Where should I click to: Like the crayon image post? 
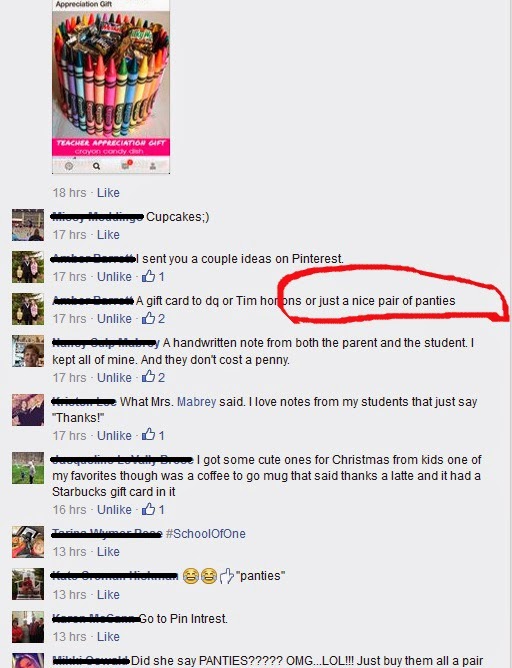pos(108,193)
